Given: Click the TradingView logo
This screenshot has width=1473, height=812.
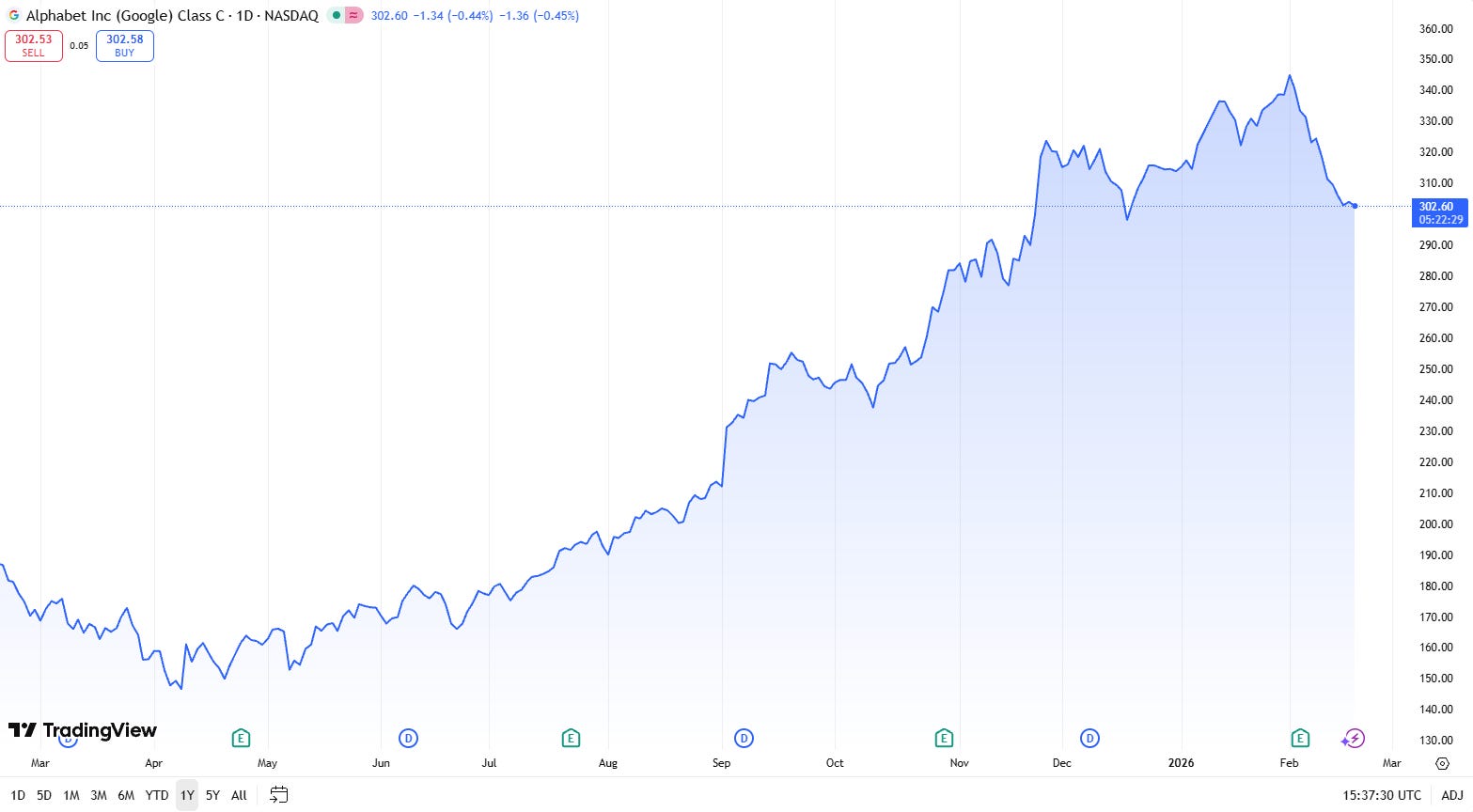Looking at the screenshot, I should tap(83, 730).
